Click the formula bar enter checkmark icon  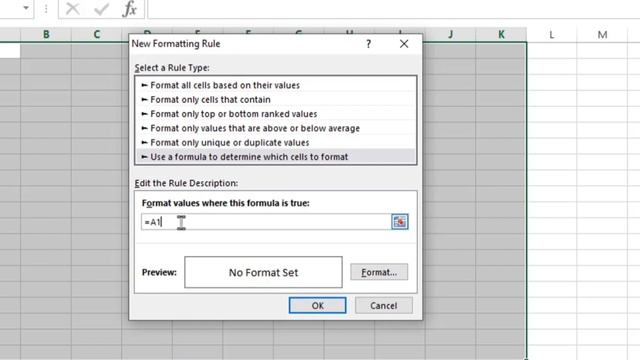pyautogui.click(x=101, y=8)
